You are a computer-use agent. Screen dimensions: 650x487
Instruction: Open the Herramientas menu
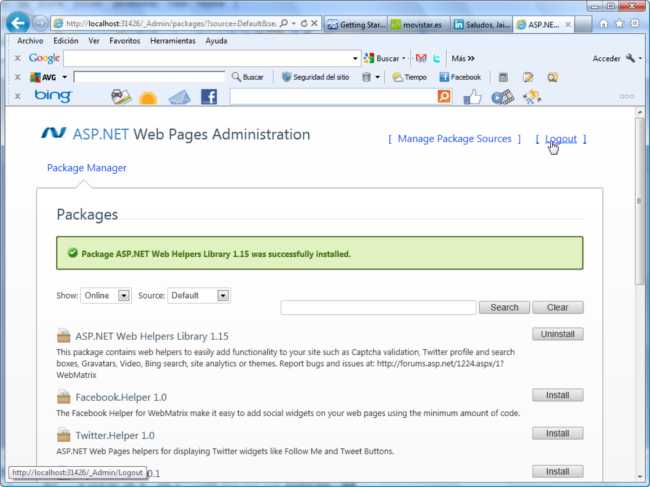coord(173,41)
